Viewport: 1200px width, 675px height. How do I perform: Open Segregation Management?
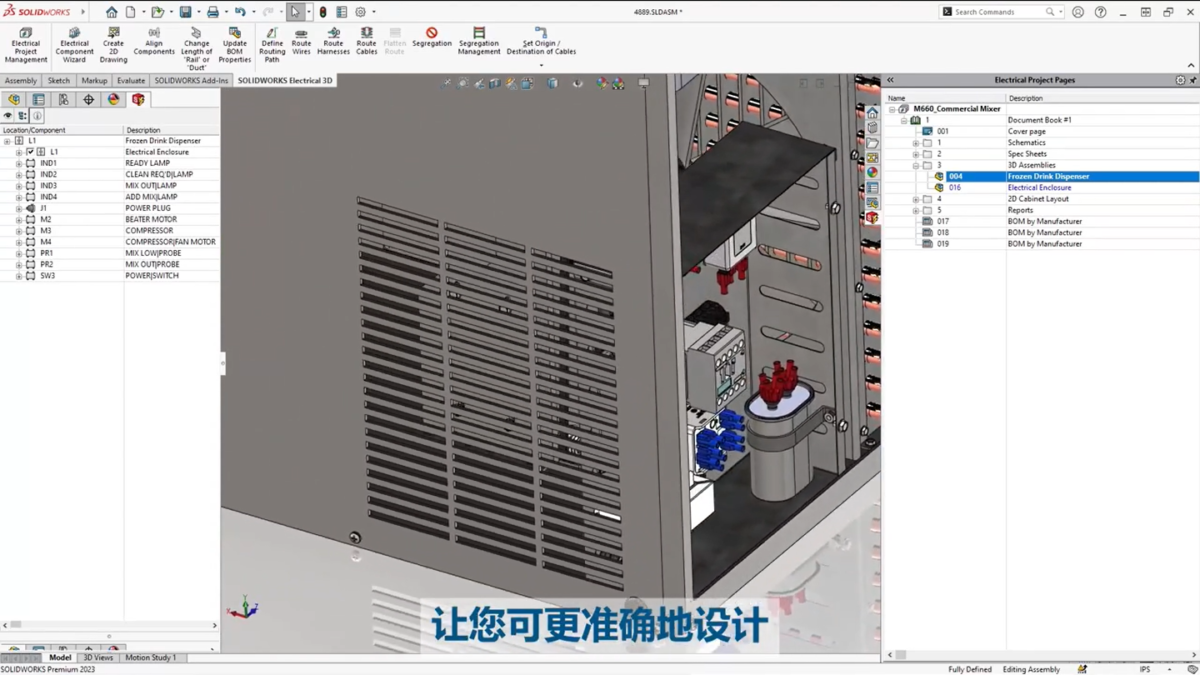click(479, 42)
